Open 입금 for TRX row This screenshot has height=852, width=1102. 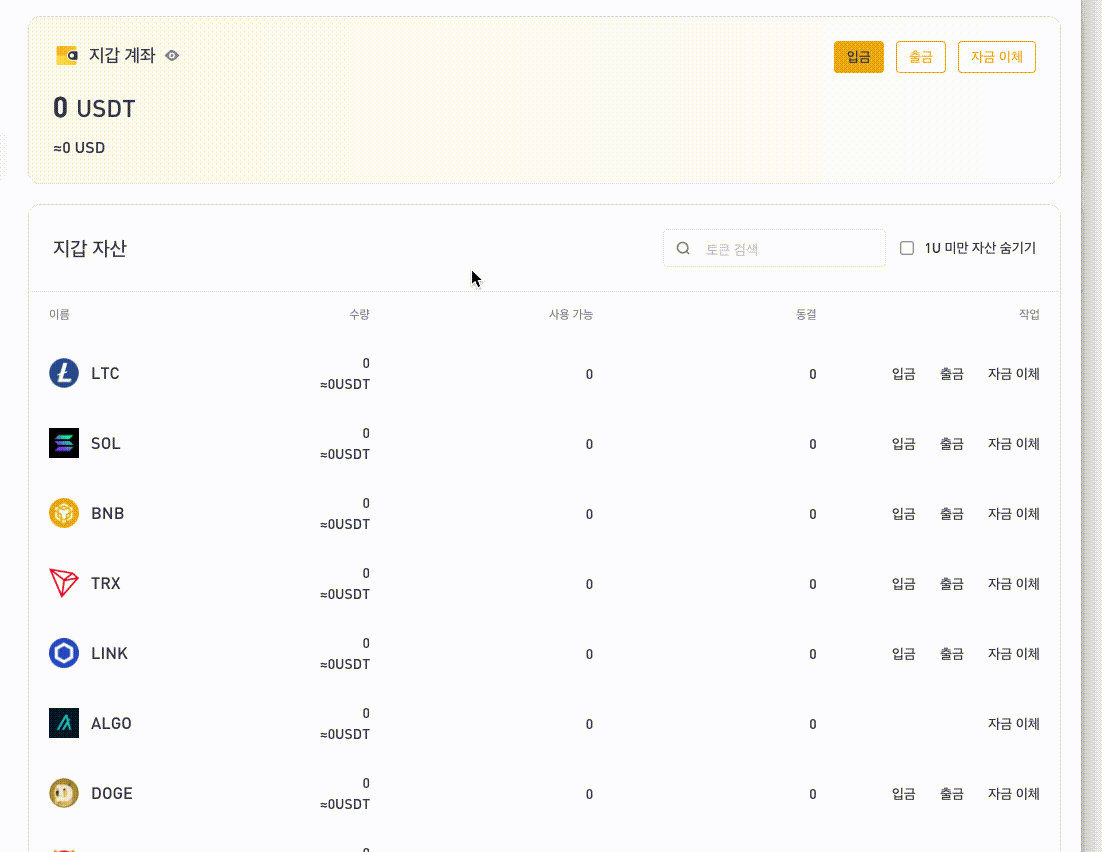[x=903, y=583]
